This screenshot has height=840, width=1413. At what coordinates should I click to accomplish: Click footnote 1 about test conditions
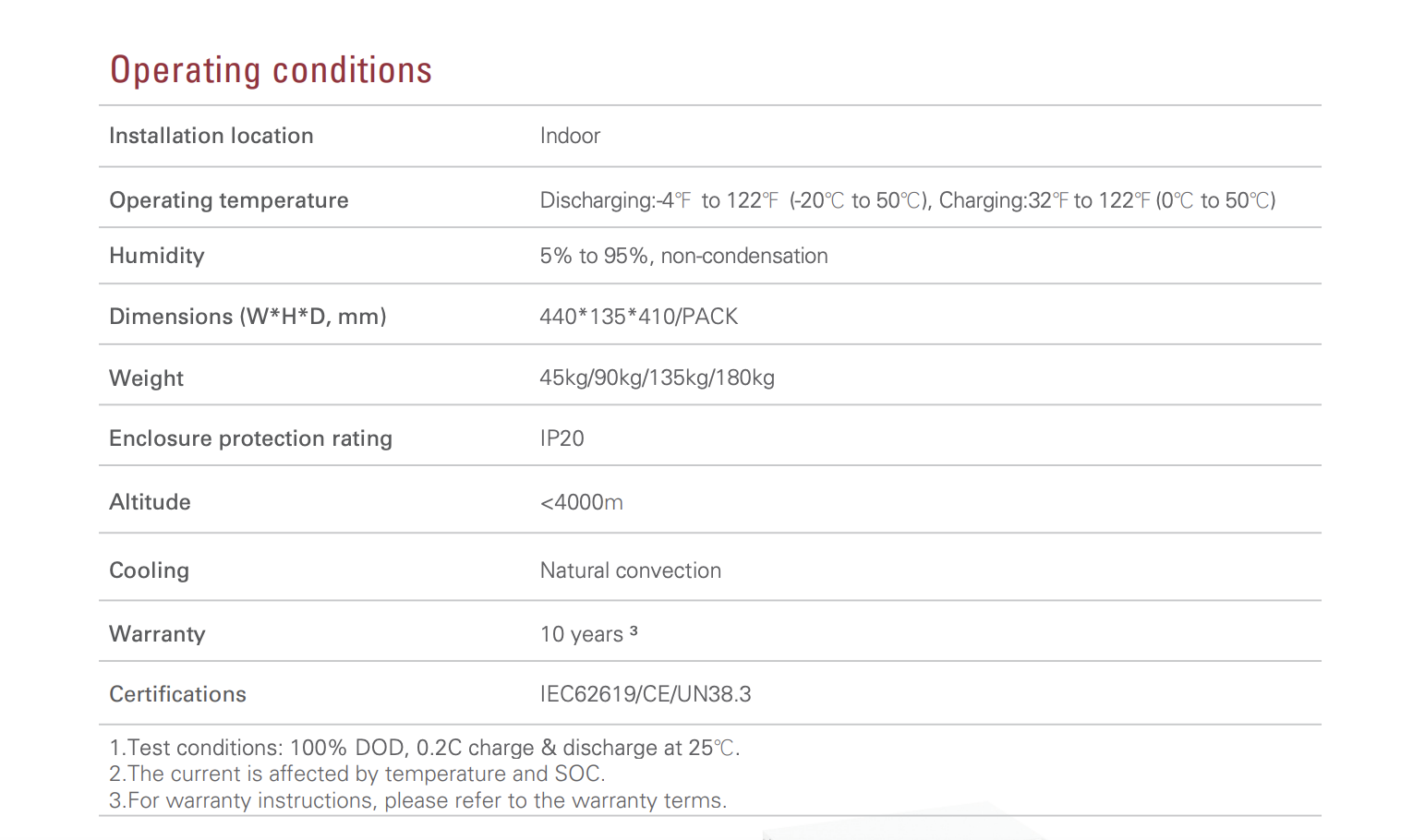[424, 748]
